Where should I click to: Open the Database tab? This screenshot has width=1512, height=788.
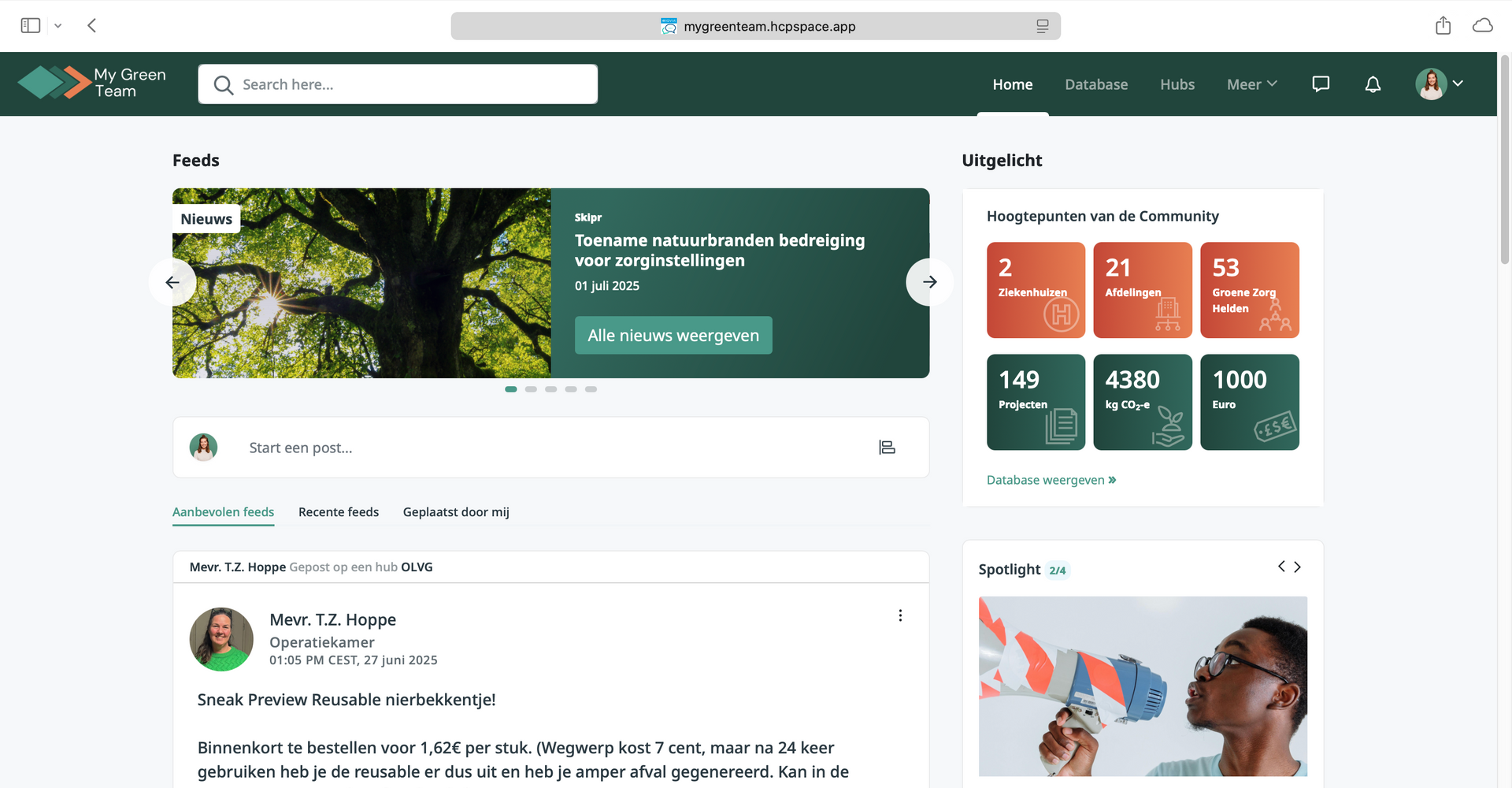[1096, 84]
